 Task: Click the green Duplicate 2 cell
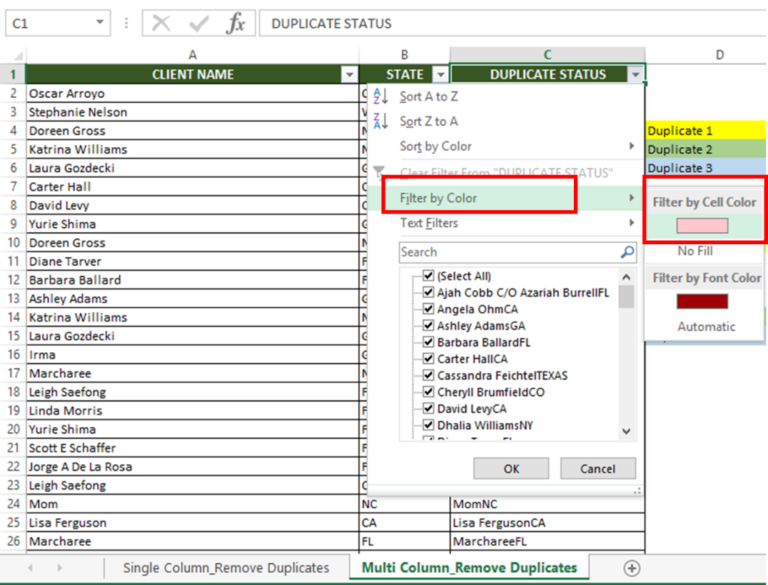tap(705, 149)
